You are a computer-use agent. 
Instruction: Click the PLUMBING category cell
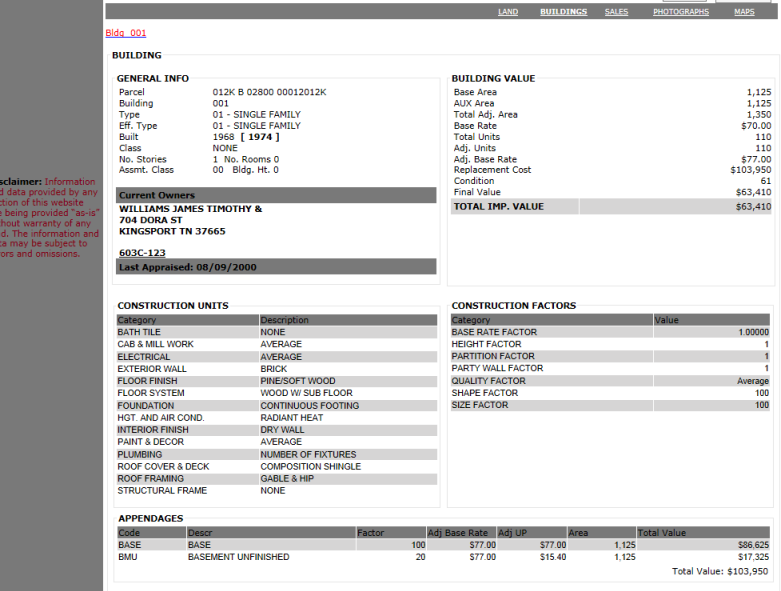click(x=188, y=455)
